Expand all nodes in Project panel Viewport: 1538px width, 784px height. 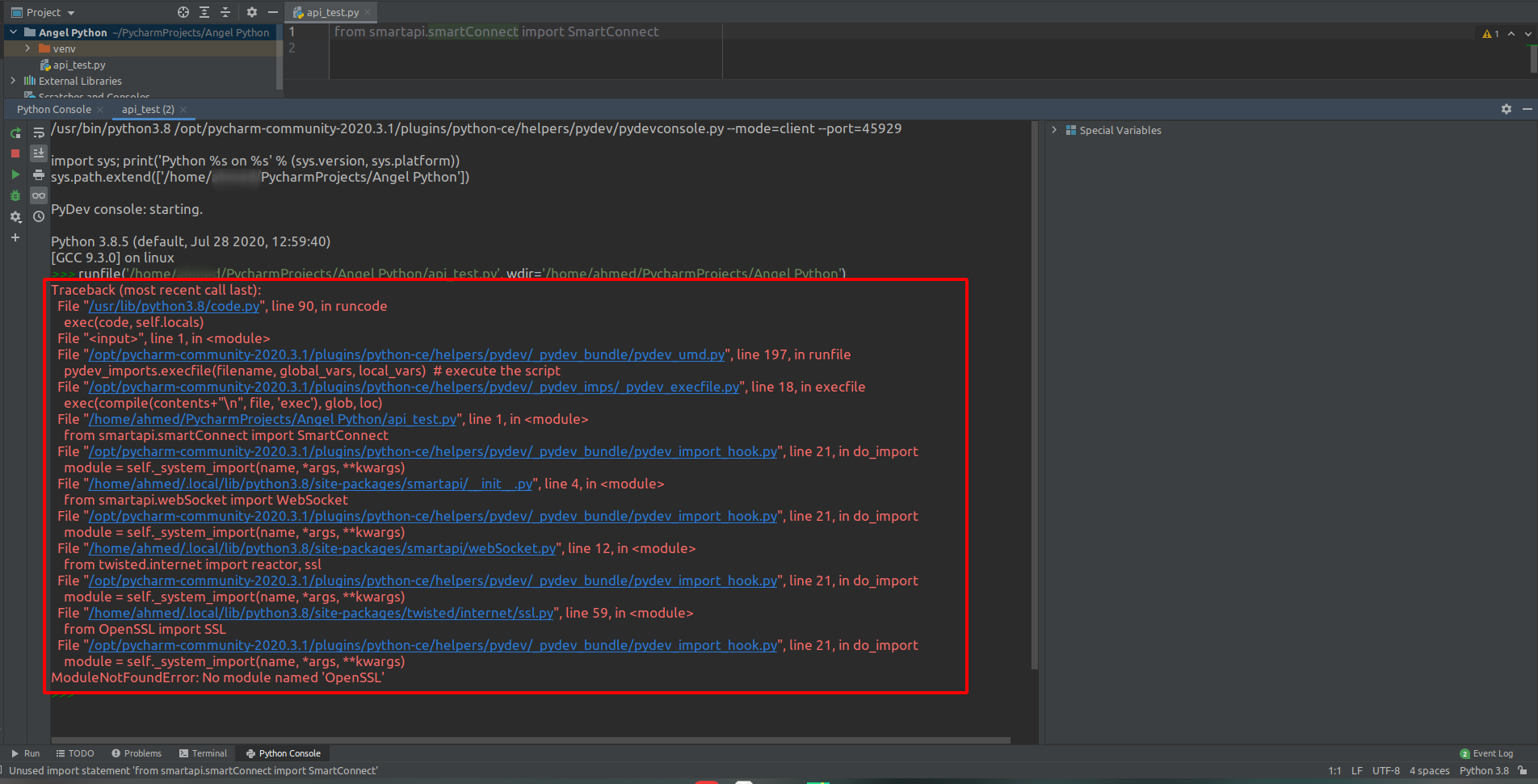coord(204,12)
